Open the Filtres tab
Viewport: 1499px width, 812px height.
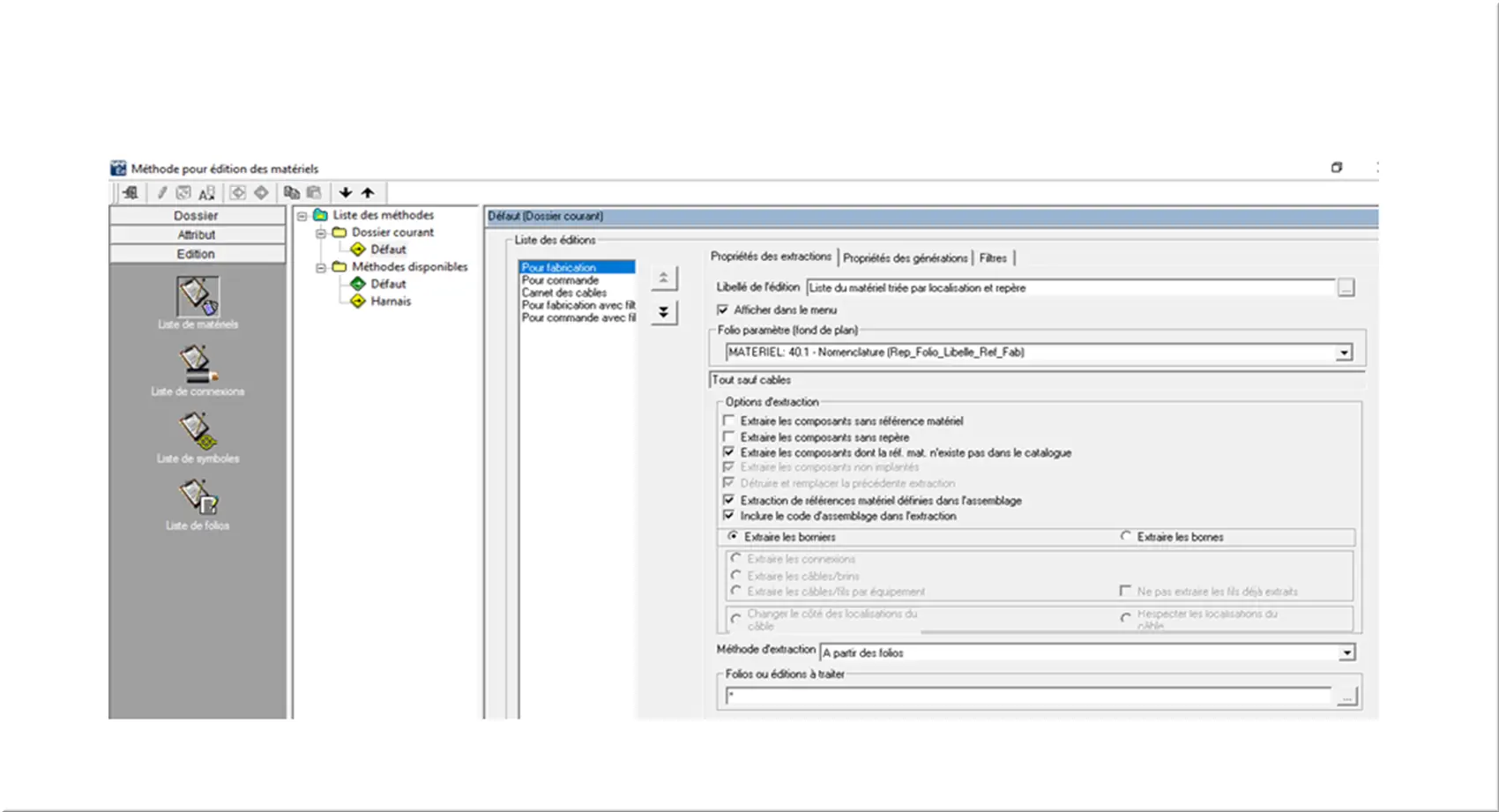coord(993,258)
